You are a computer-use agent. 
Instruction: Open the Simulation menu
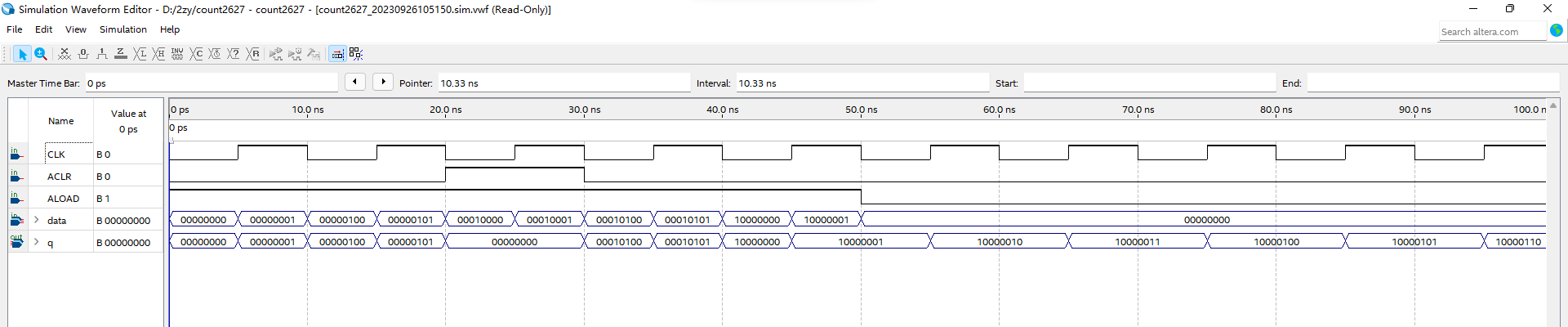tap(122, 29)
